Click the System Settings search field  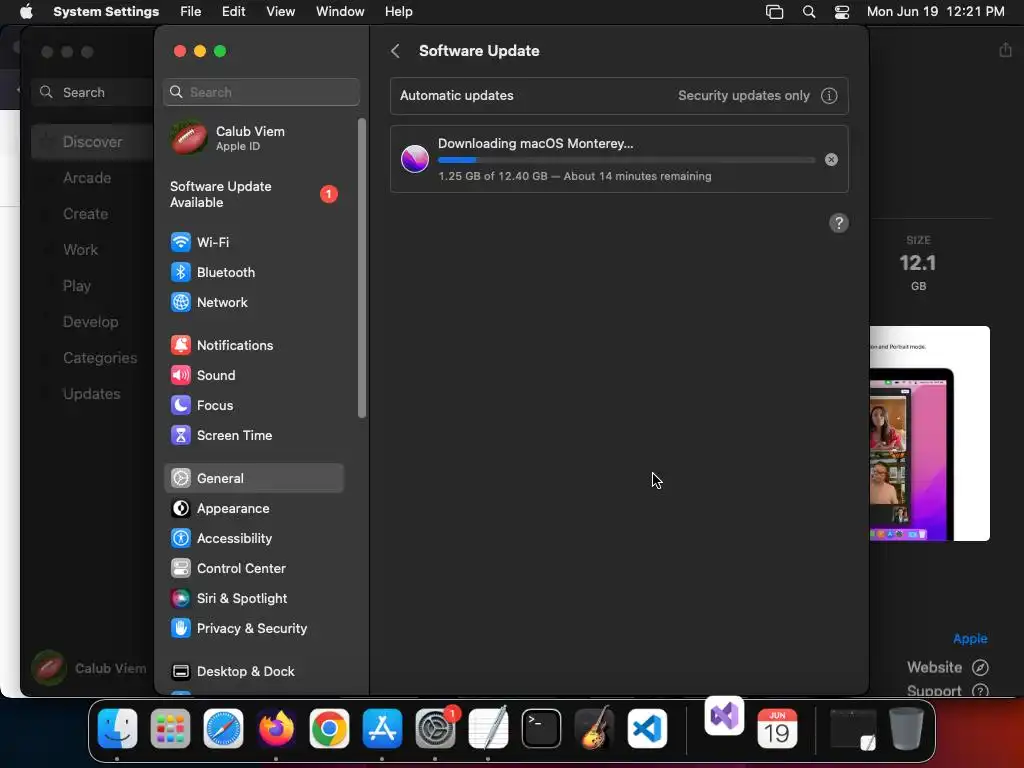click(261, 92)
